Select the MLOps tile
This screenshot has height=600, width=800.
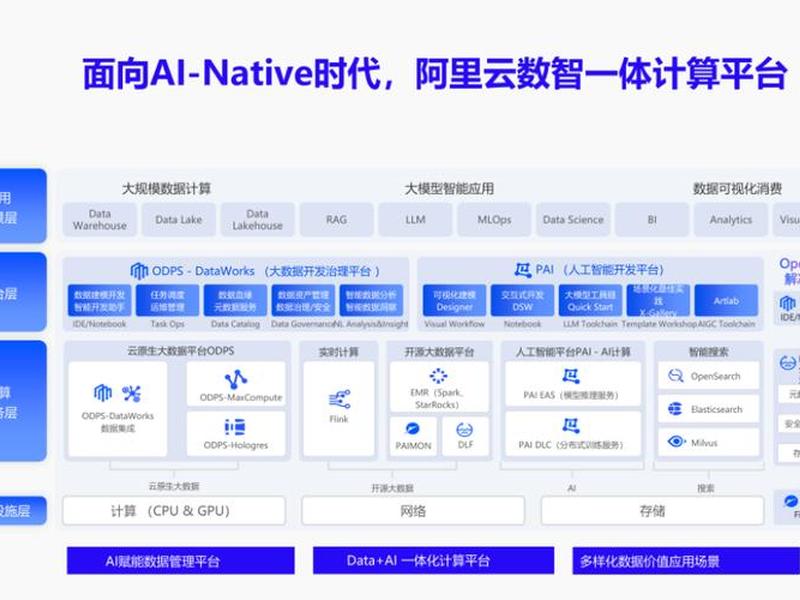[x=494, y=219]
